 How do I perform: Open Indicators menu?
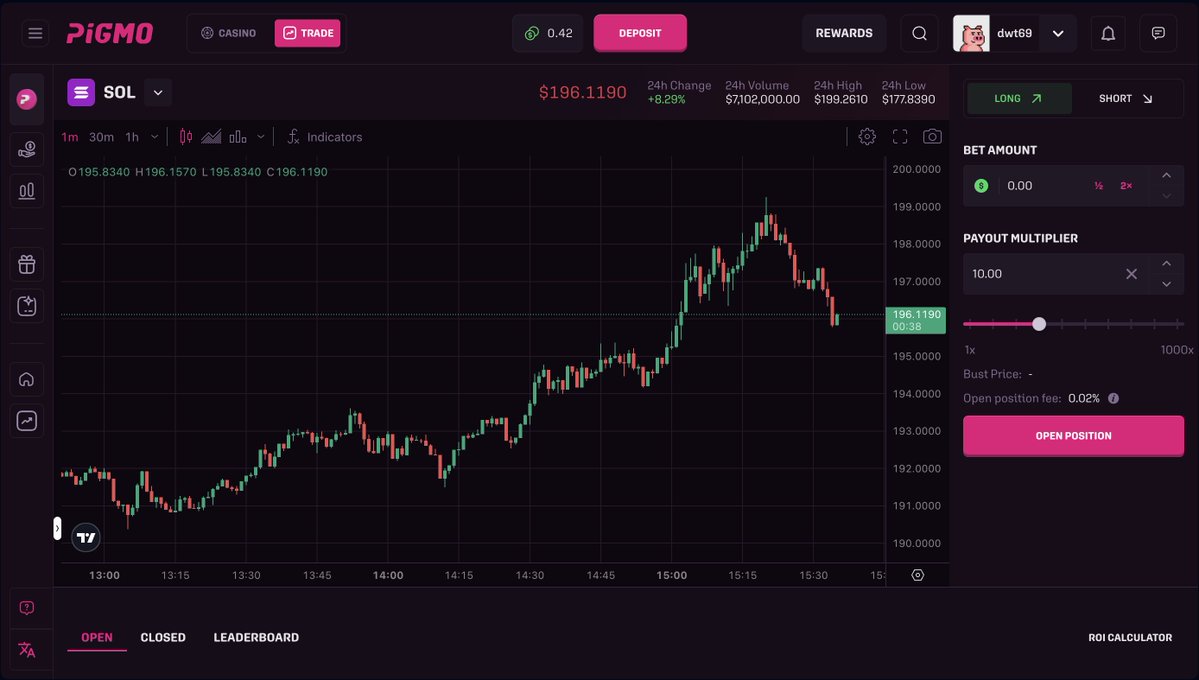pyautogui.click(x=324, y=137)
